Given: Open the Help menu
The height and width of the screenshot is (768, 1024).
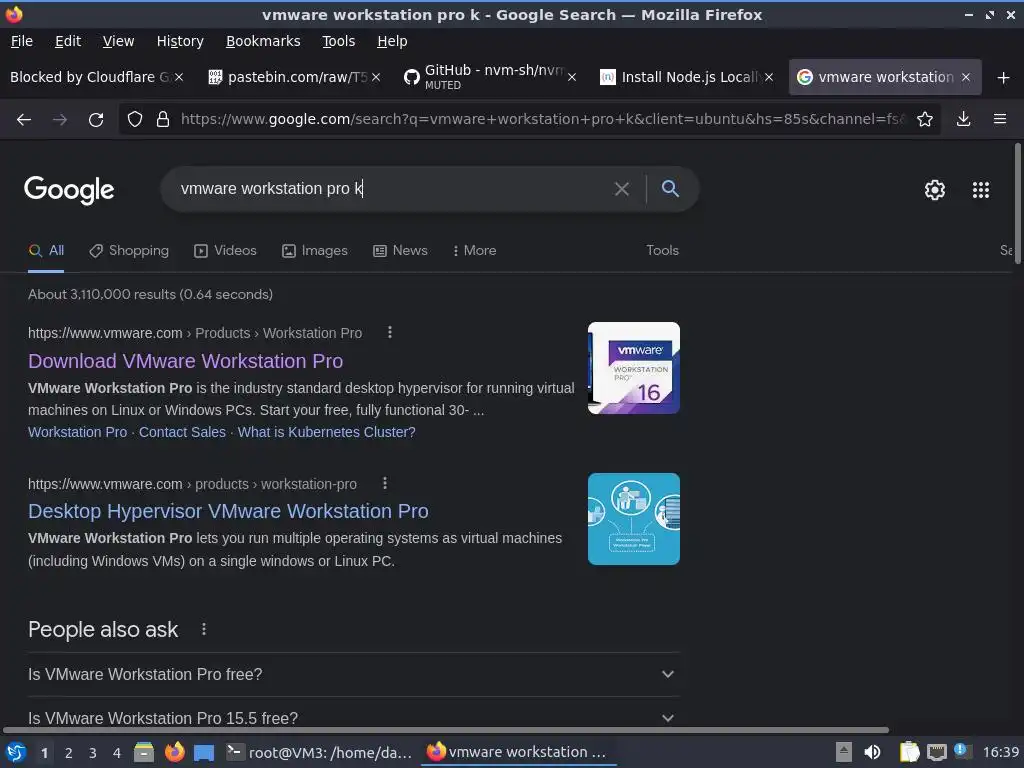Looking at the screenshot, I should pos(392,41).
